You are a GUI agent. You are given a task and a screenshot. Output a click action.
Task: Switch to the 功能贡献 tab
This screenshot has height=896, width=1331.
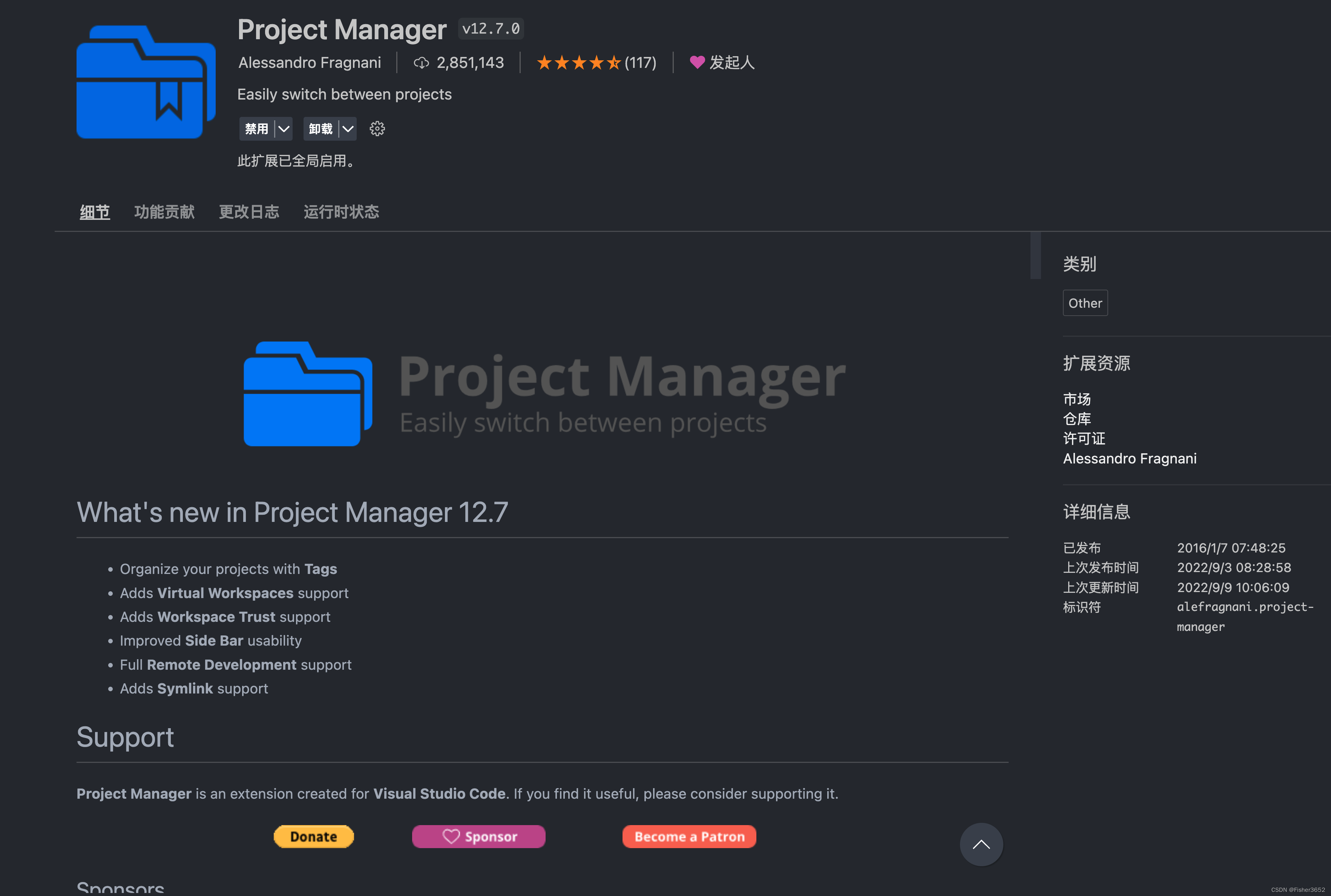coord(164,212)
